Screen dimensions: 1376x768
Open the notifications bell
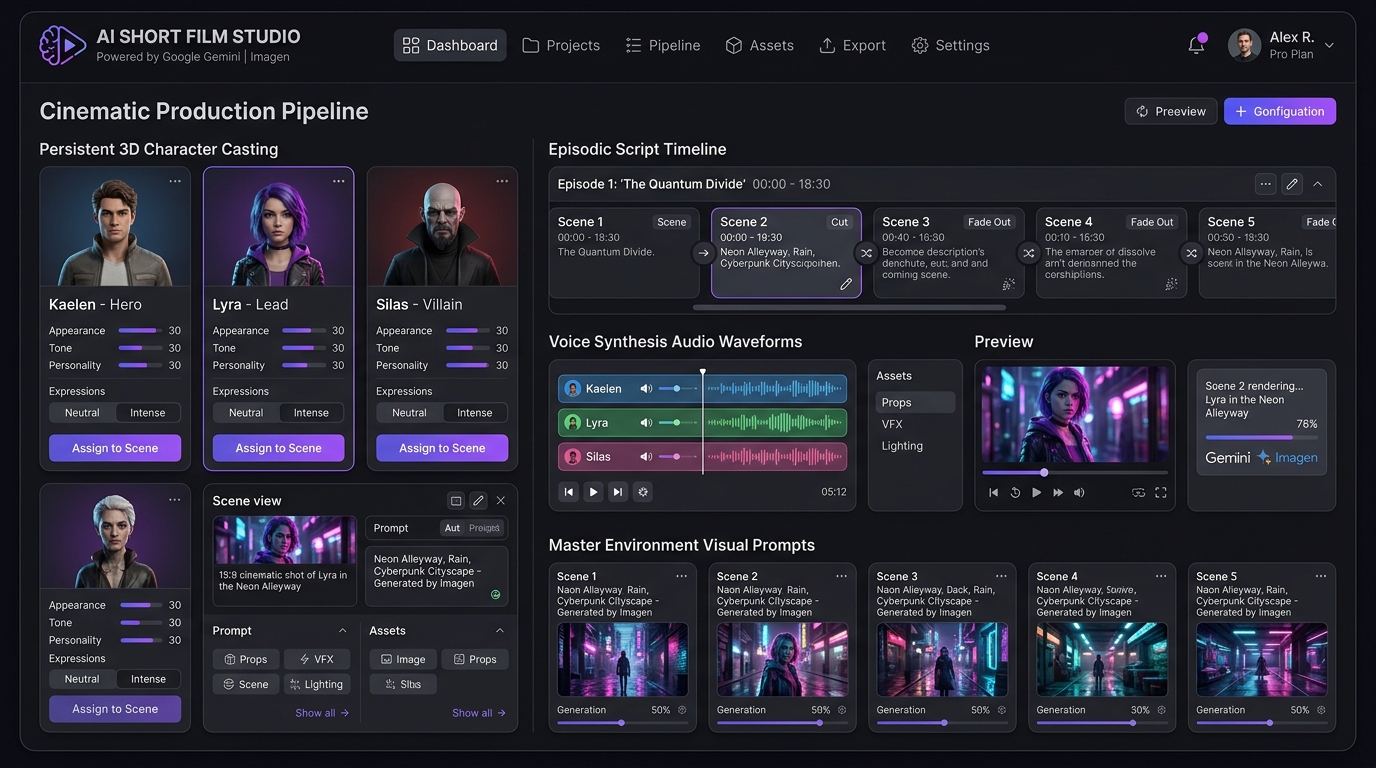[x=1196, y=45]
